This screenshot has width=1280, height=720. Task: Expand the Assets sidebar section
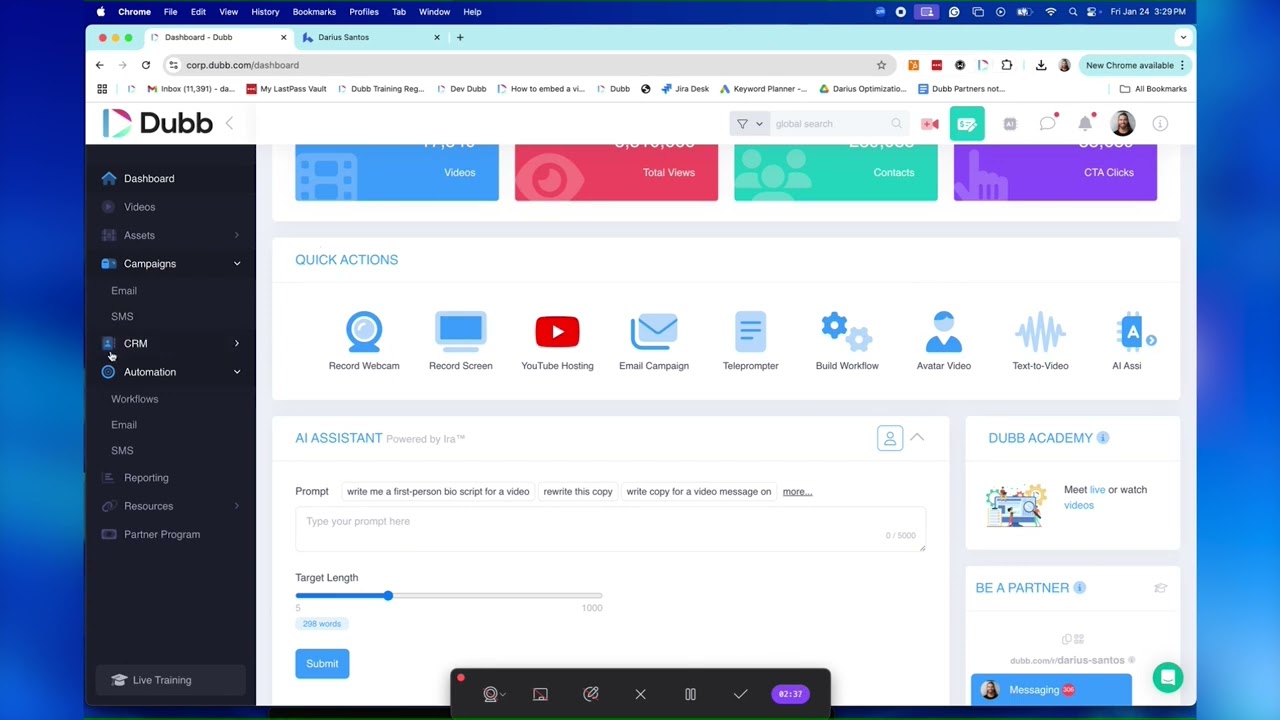(x=237, y=235)
